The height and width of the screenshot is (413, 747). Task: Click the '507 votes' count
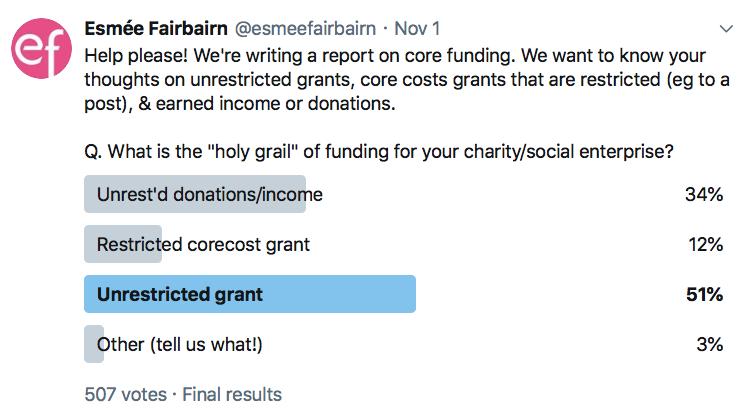coord(125,394)
